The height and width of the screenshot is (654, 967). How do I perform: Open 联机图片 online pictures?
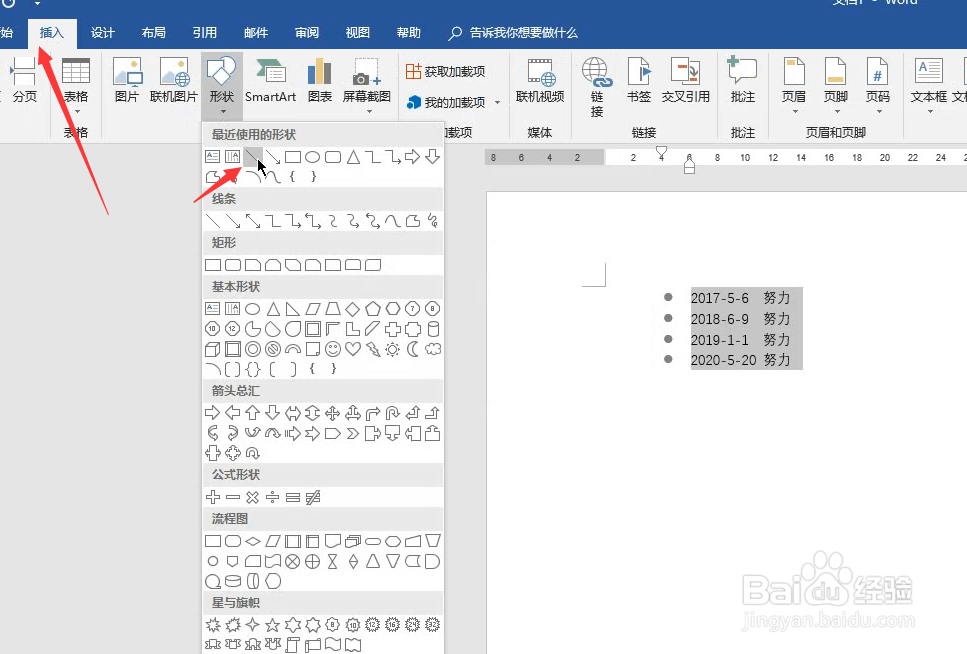pyautogui.click(x=173, y=80)
